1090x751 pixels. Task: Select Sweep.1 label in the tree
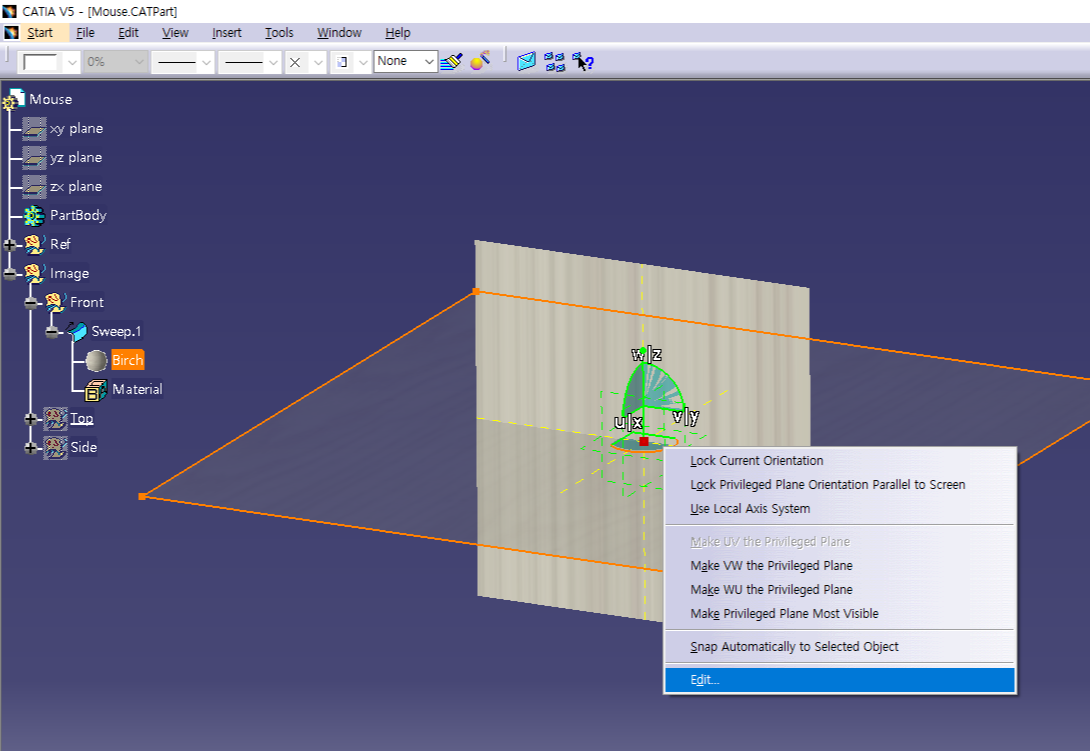116,332
